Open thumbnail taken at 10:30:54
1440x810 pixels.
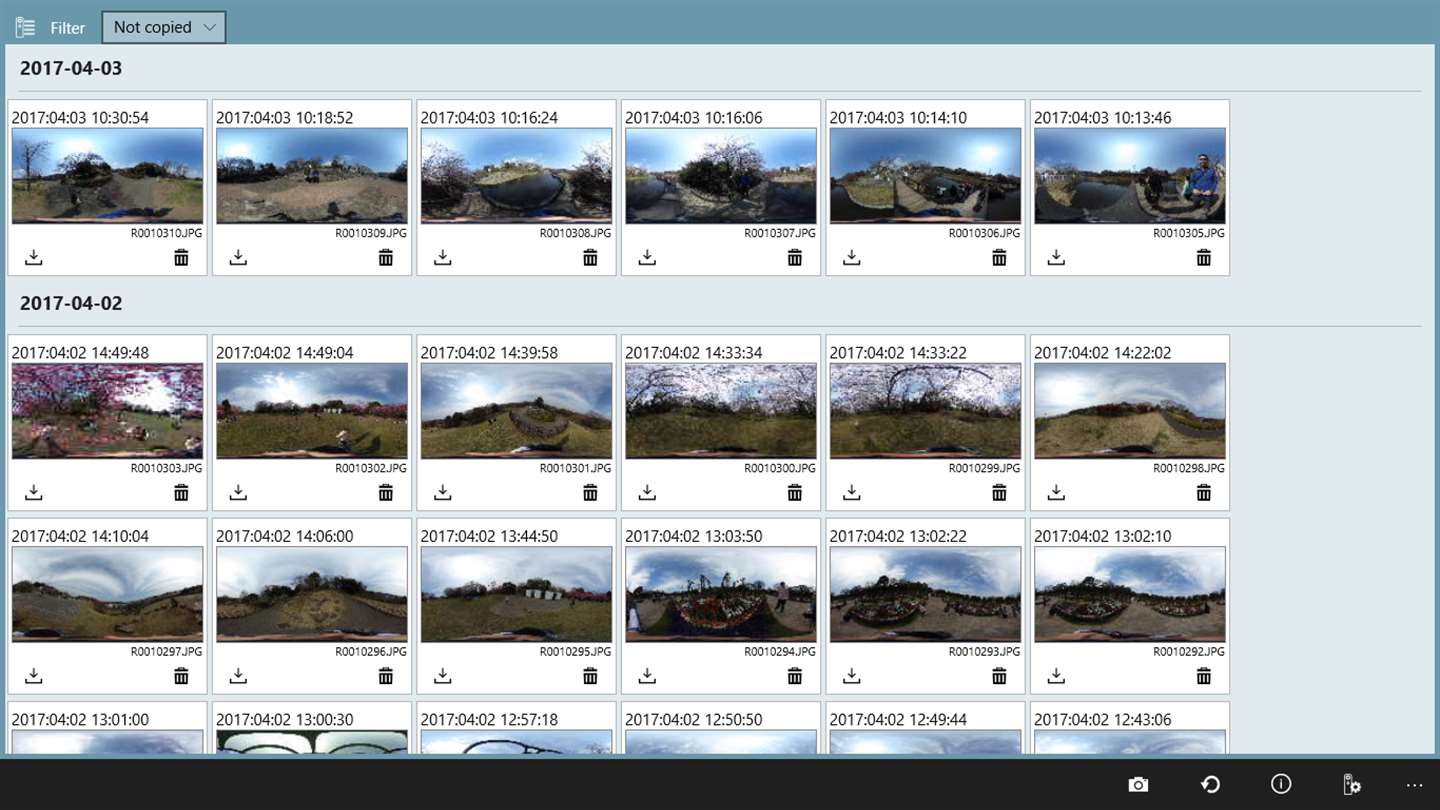[x=107, y=175]
